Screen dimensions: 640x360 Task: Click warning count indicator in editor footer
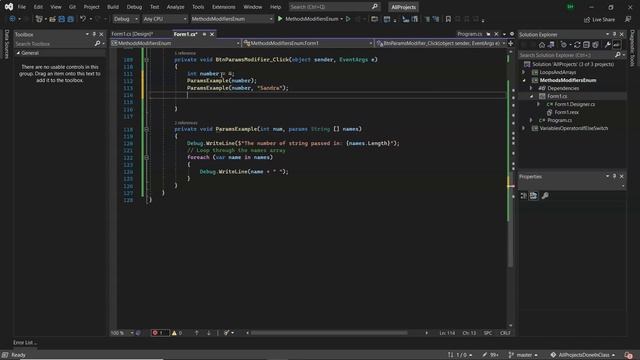click(x=177, y=333)
